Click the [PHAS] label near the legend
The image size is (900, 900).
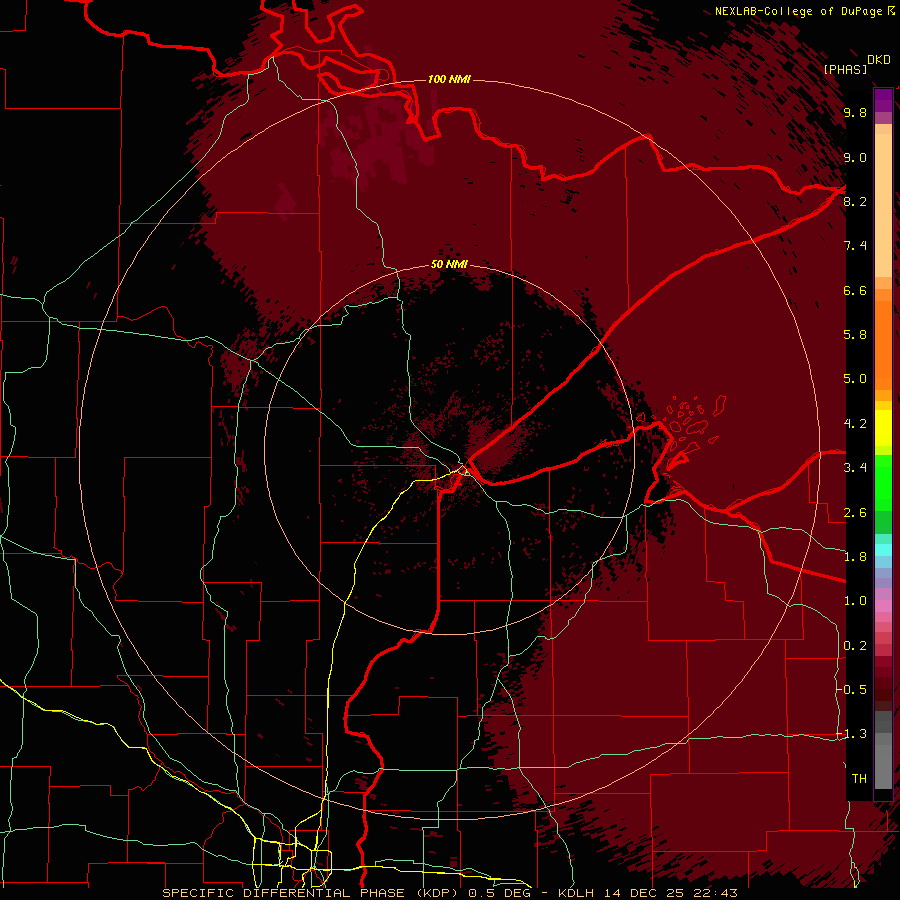pos(845,69)
